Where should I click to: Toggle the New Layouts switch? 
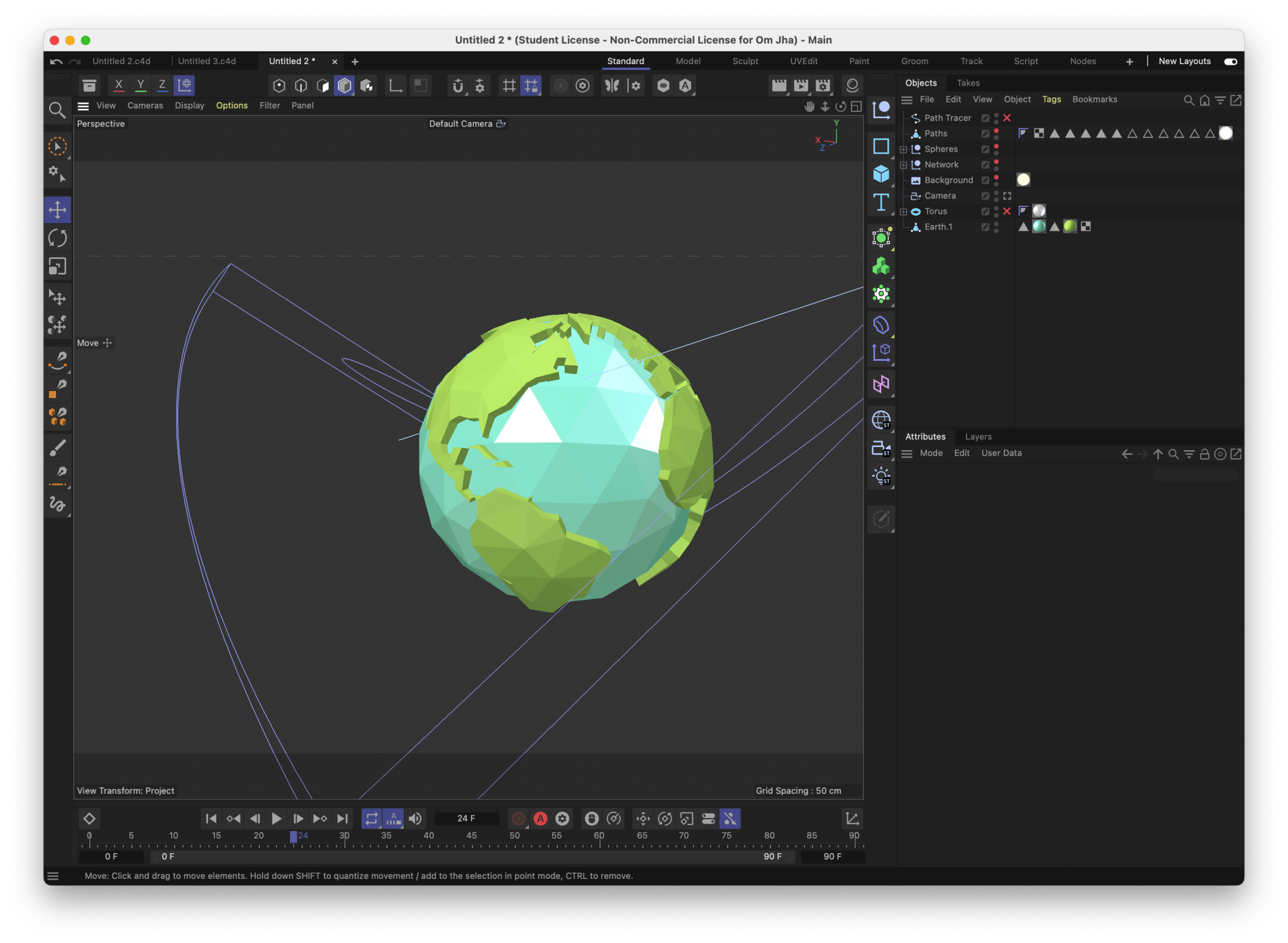[1230, 62]
